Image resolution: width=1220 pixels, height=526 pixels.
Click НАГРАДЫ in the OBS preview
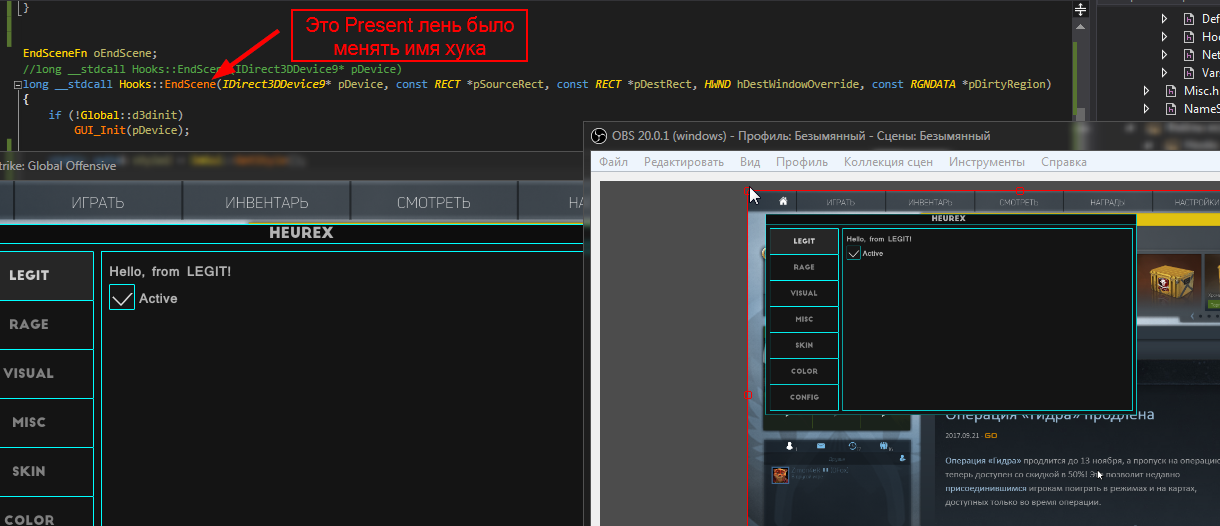click(x=1107, y=202)
